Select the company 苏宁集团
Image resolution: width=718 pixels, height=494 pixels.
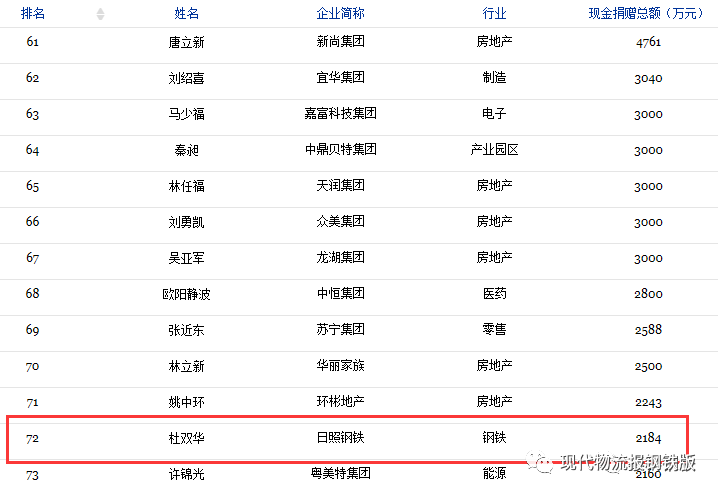[x=340, y=329]
